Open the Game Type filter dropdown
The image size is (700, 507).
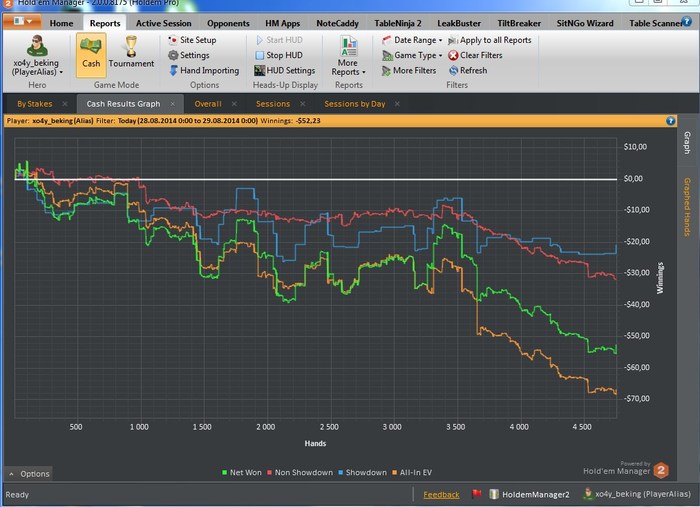(412, 55)
